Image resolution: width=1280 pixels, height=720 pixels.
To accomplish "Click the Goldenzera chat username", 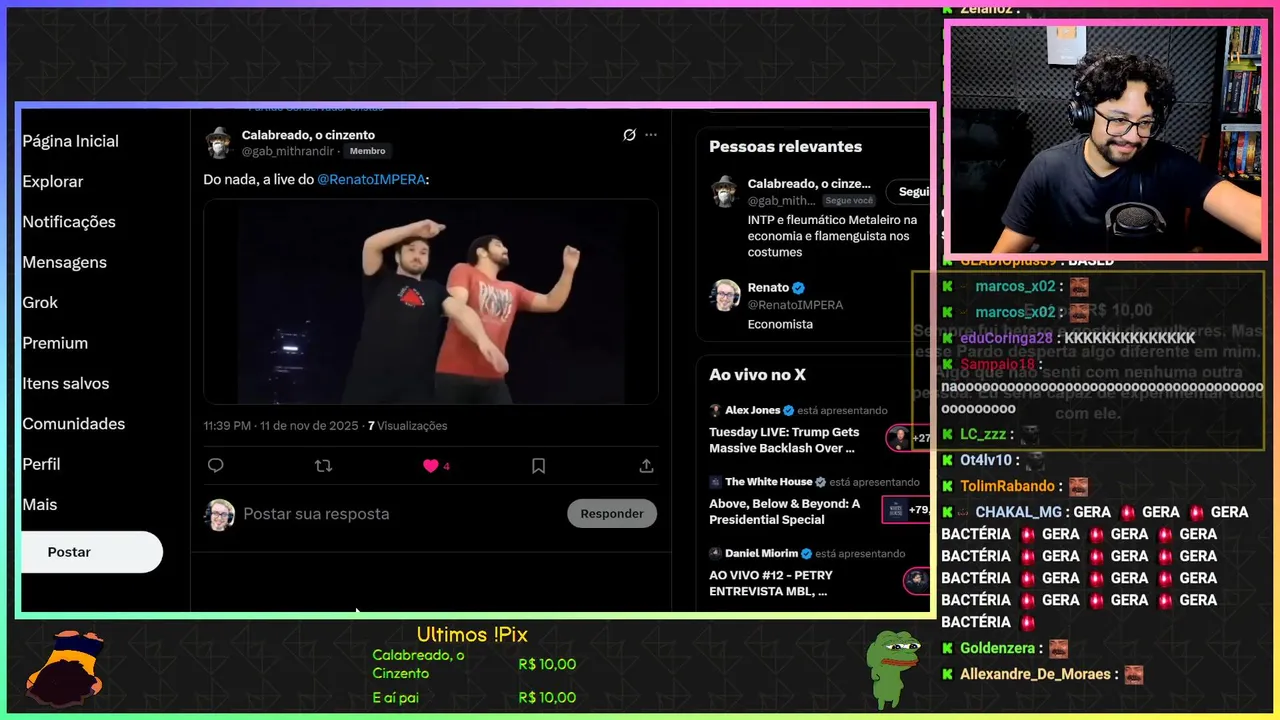I will 999,648.
